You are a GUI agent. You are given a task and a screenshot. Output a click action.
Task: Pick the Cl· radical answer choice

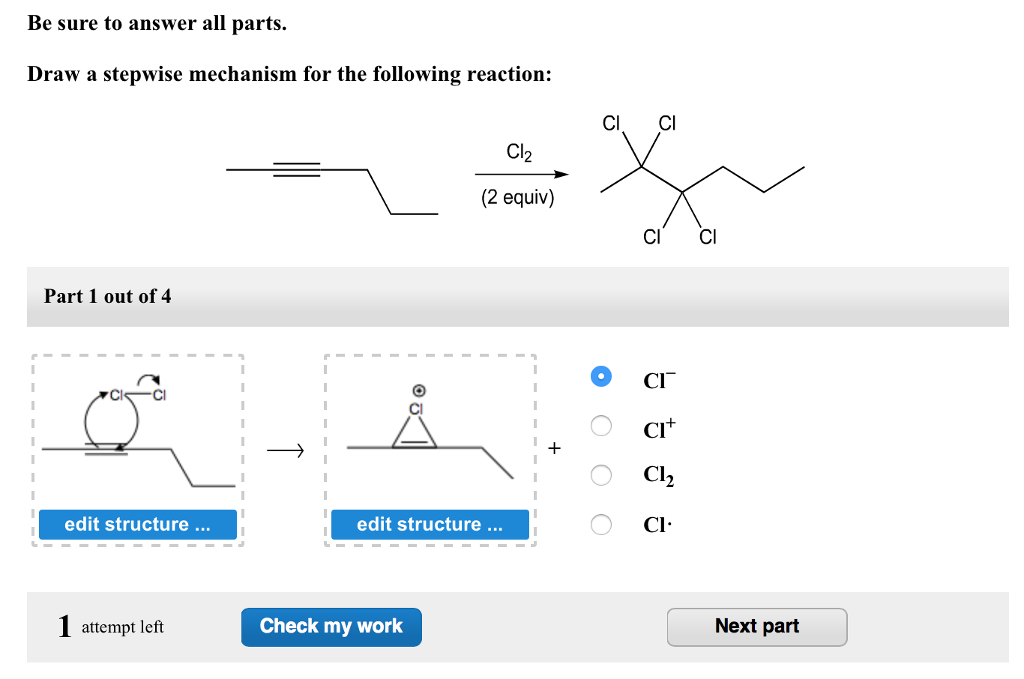(601, 523)
